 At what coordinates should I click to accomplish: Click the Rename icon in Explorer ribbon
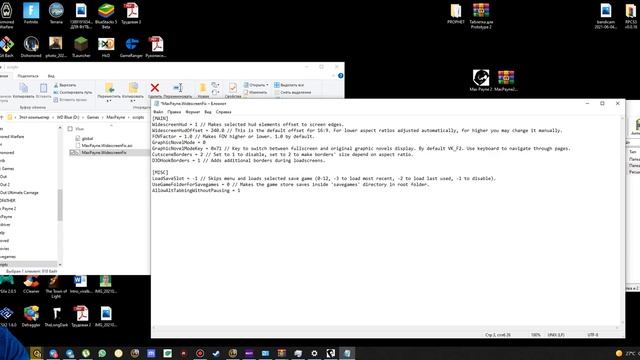click(x=178, y=87)
